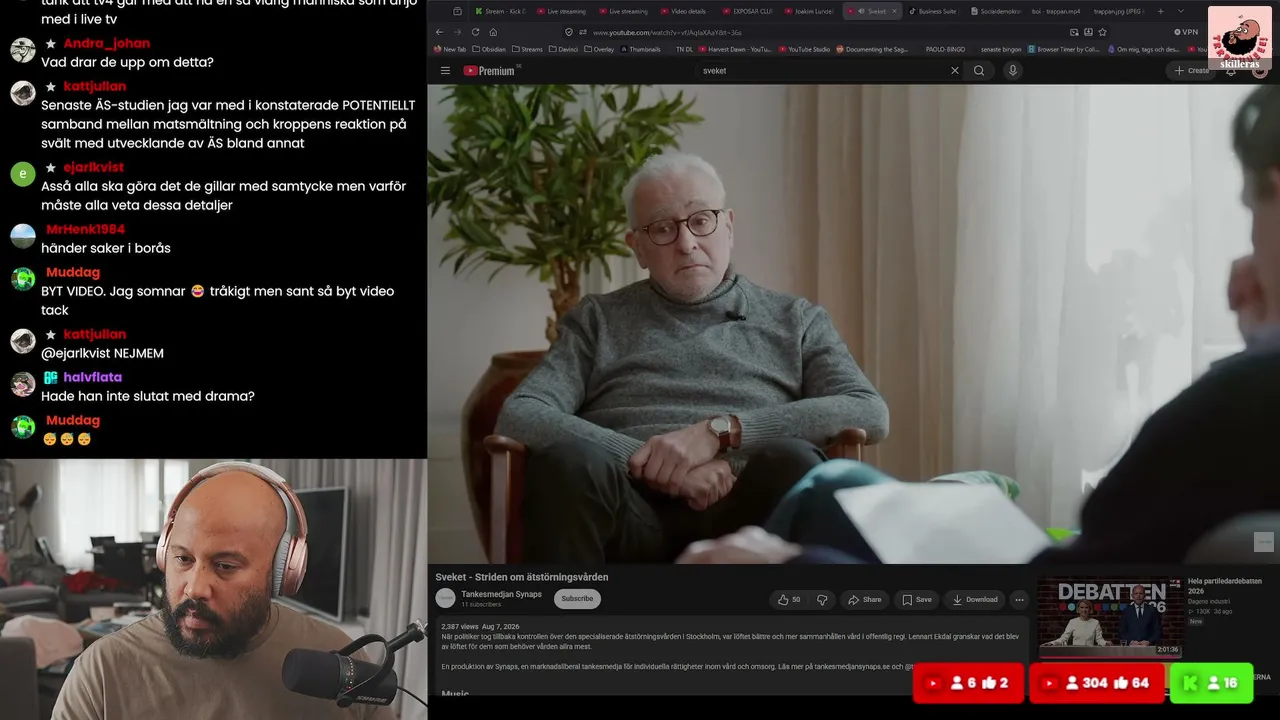Open the Streams bookmarks folder
This screenshot has height=720, width=1280.
point(527,49)
